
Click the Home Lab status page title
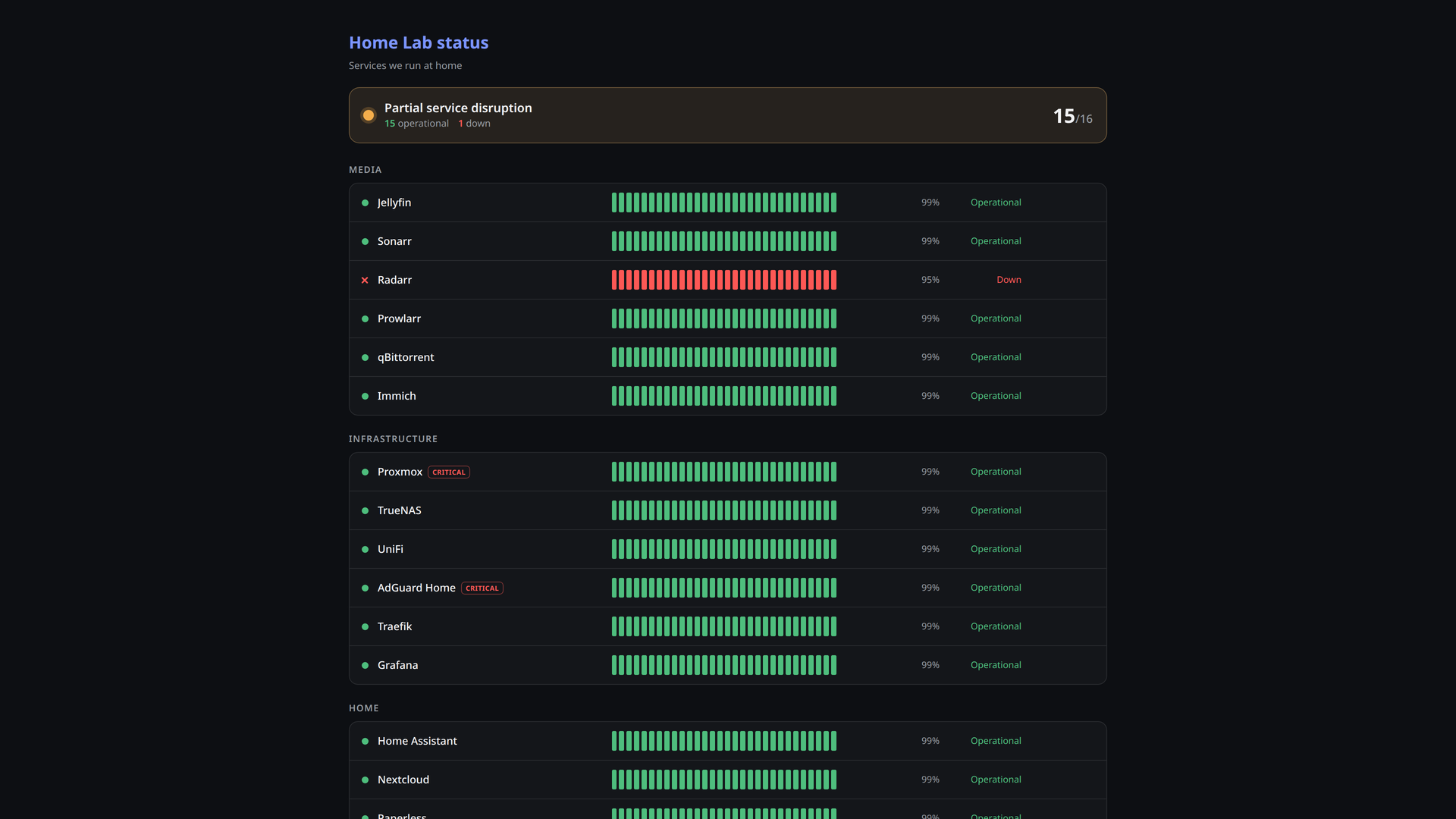(419, 42)
